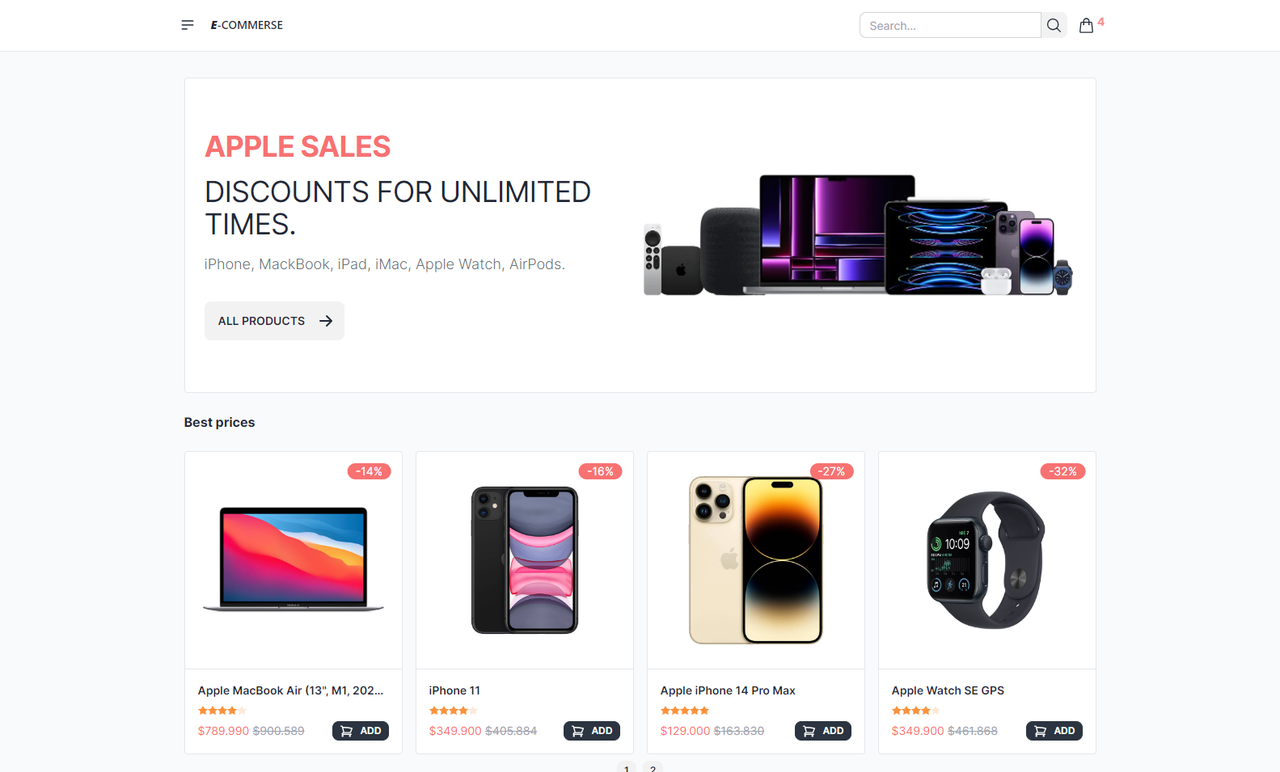Click the Apple Watch SE GPS title
This screenshot has width=1280, height=772.
click(x=948, y=690)
